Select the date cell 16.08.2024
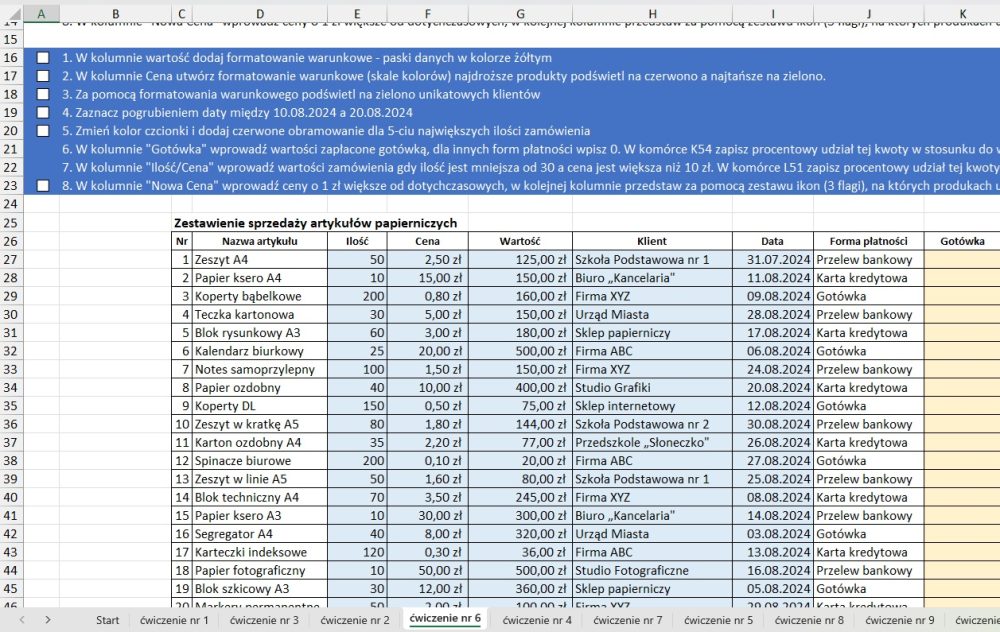 point(772,570)
